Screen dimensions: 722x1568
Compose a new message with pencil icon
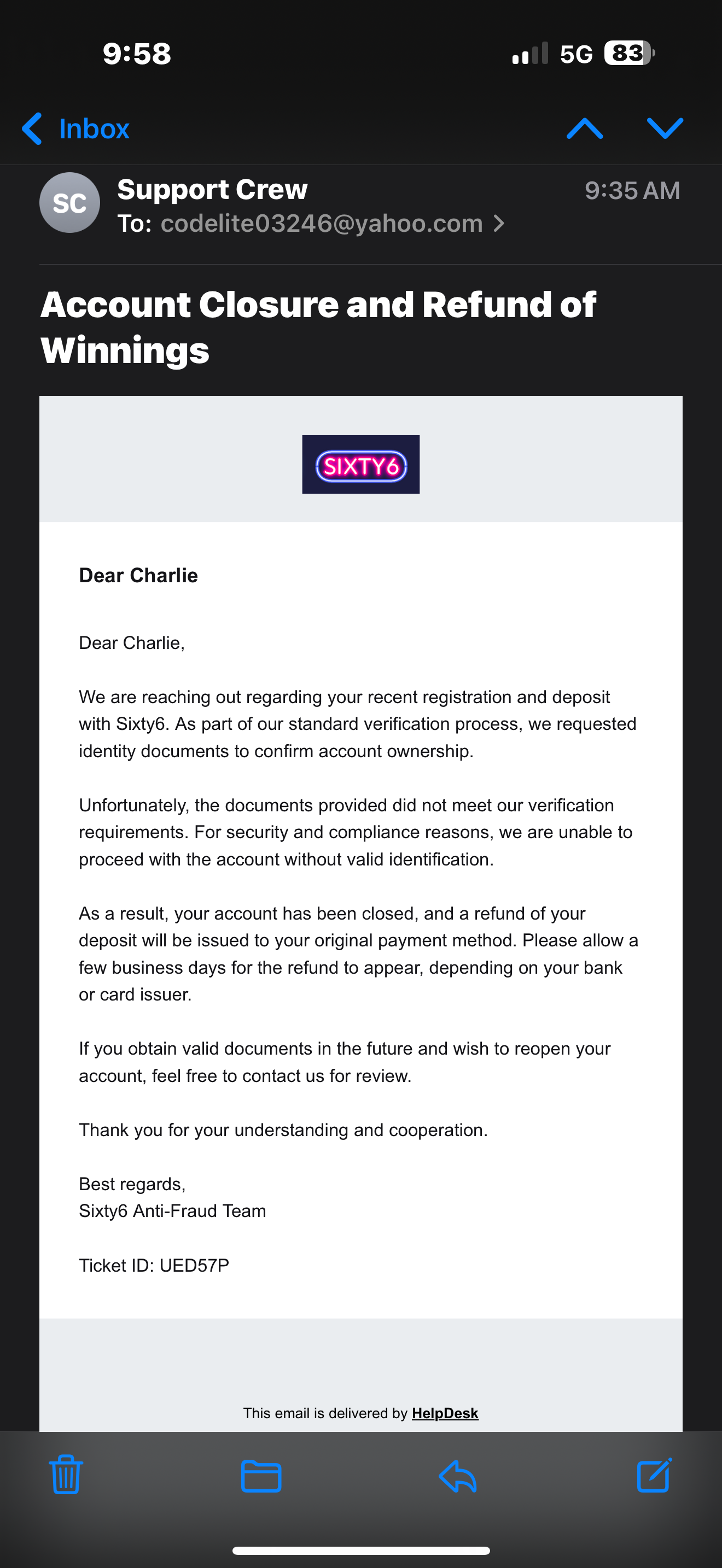654,1475
